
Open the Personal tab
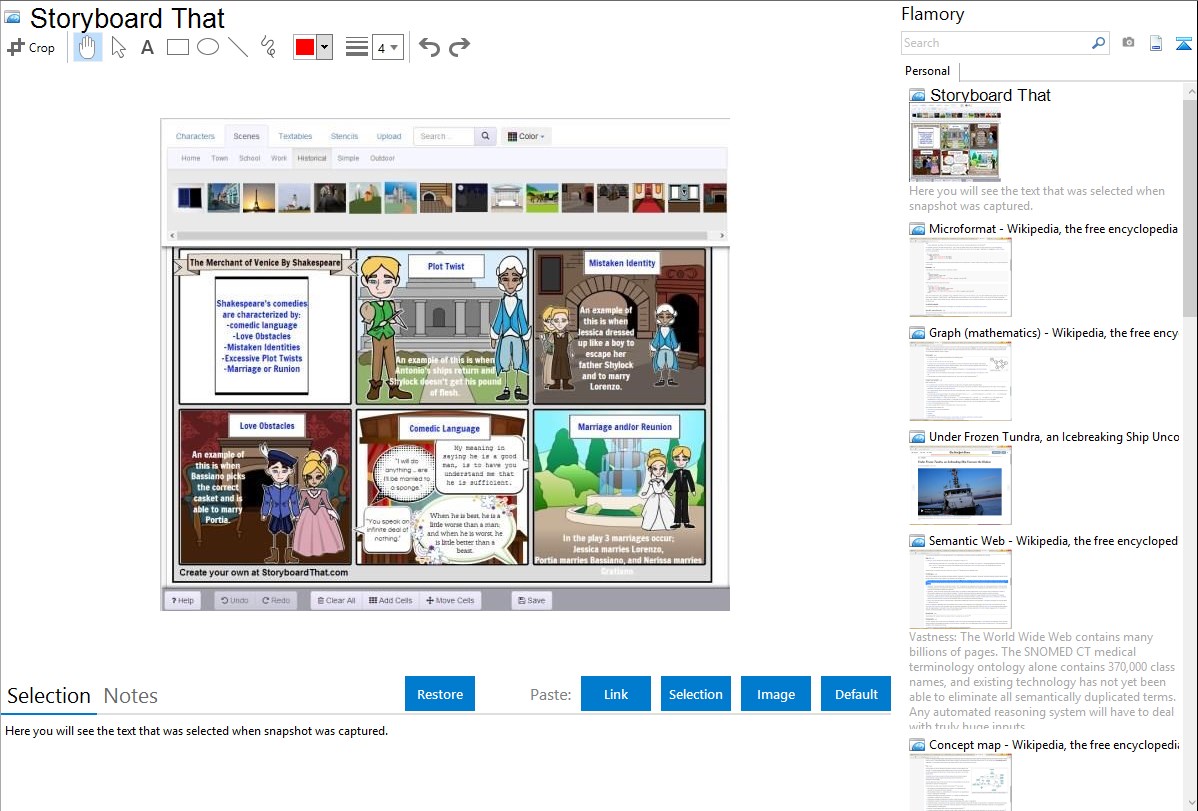pos(927,71)
